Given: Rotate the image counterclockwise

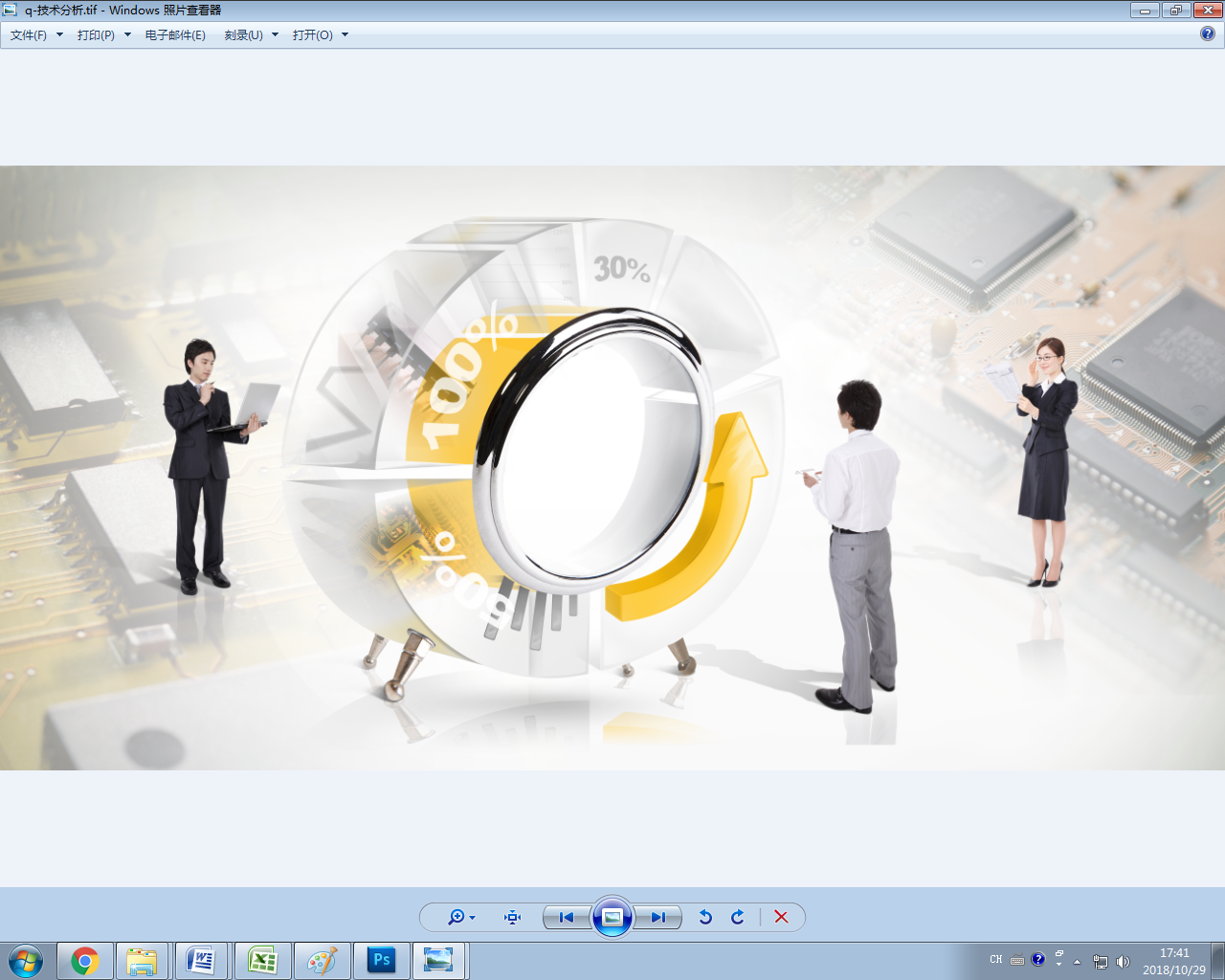Looking at the screenshot, I should pyautogui.click(x=705, y=917).
